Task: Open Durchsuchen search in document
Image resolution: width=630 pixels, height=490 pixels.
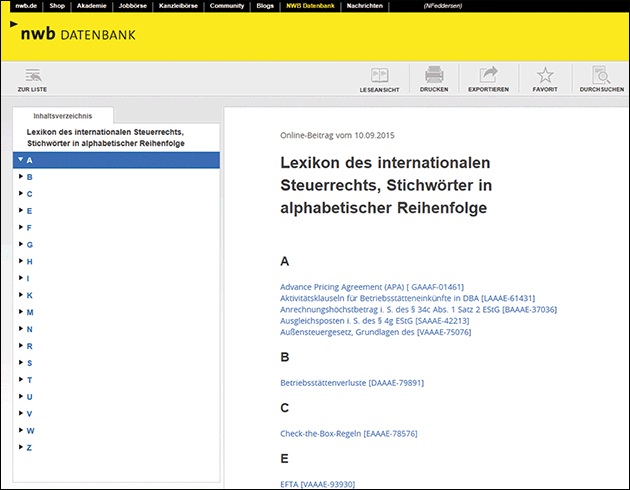Action: [600, 78]
